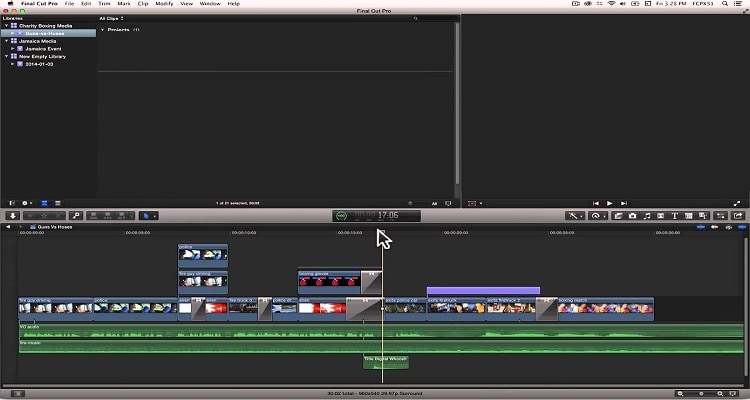Open the Retime speedometer menu
Image resolution: width=750 pixels, height=400 pixels.
point(597,216)
